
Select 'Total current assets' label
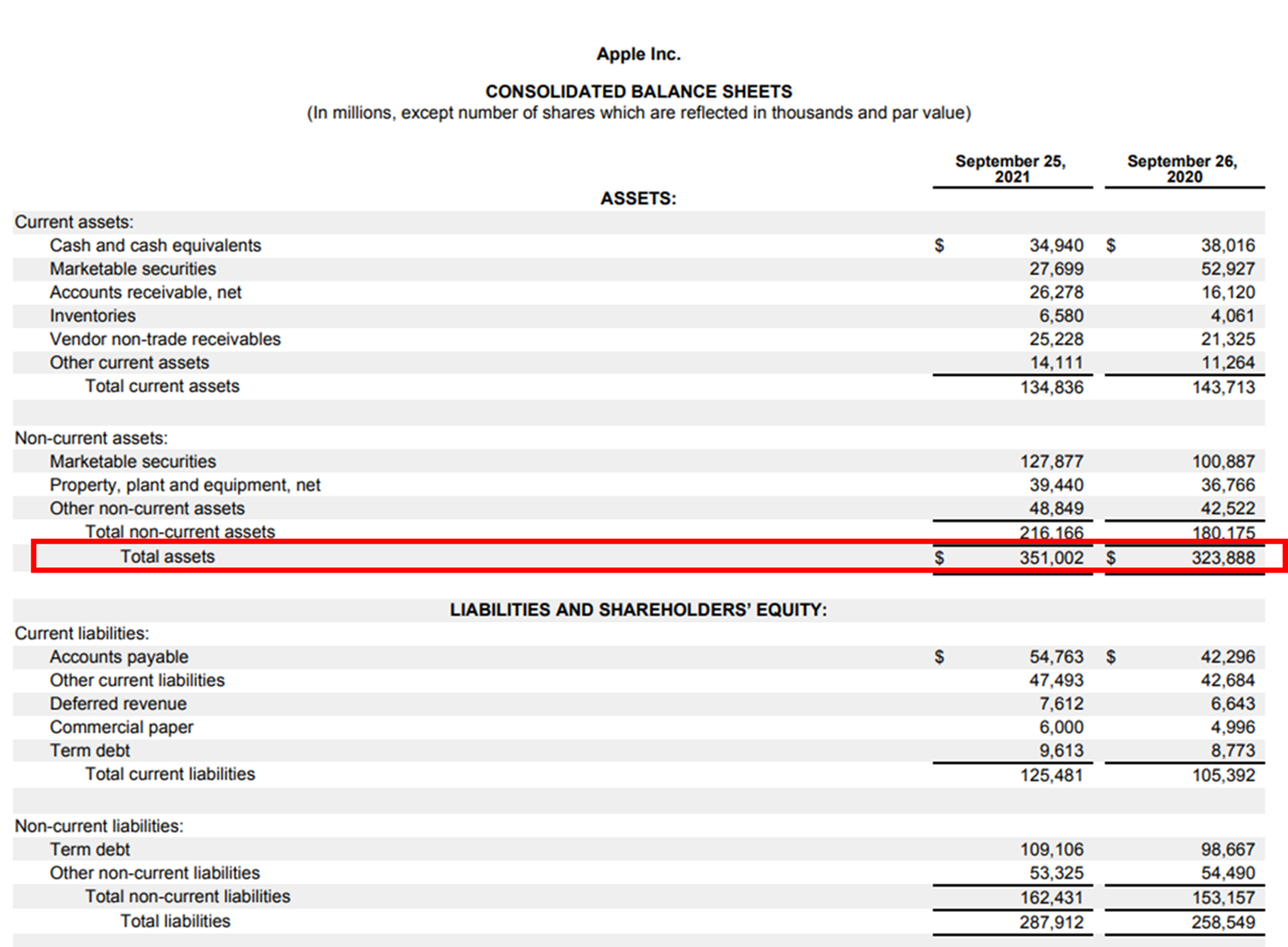click(162, 386)
